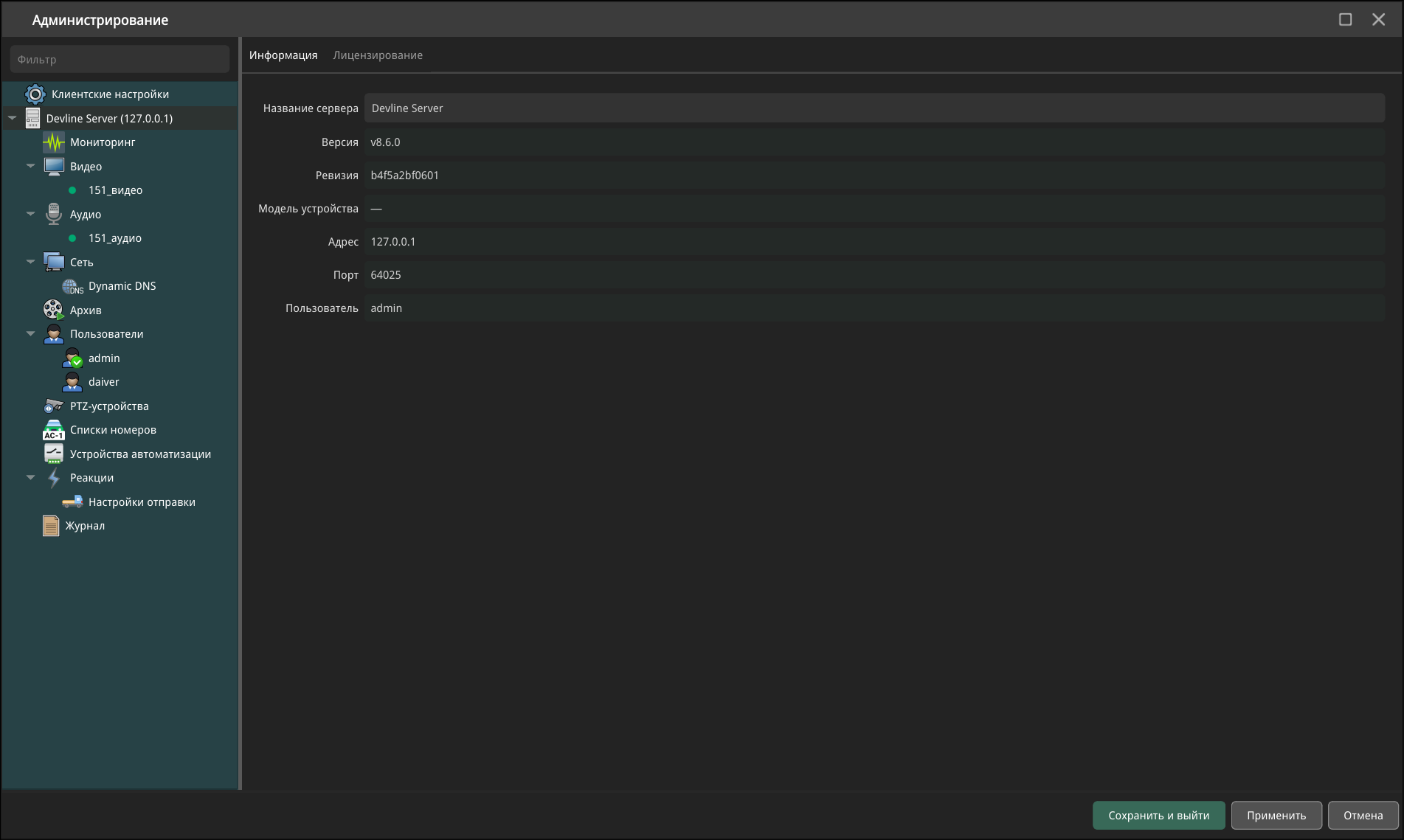Click the port value 64025
This screenshot has height=840, width=1404.
click(x=386, y=275)
